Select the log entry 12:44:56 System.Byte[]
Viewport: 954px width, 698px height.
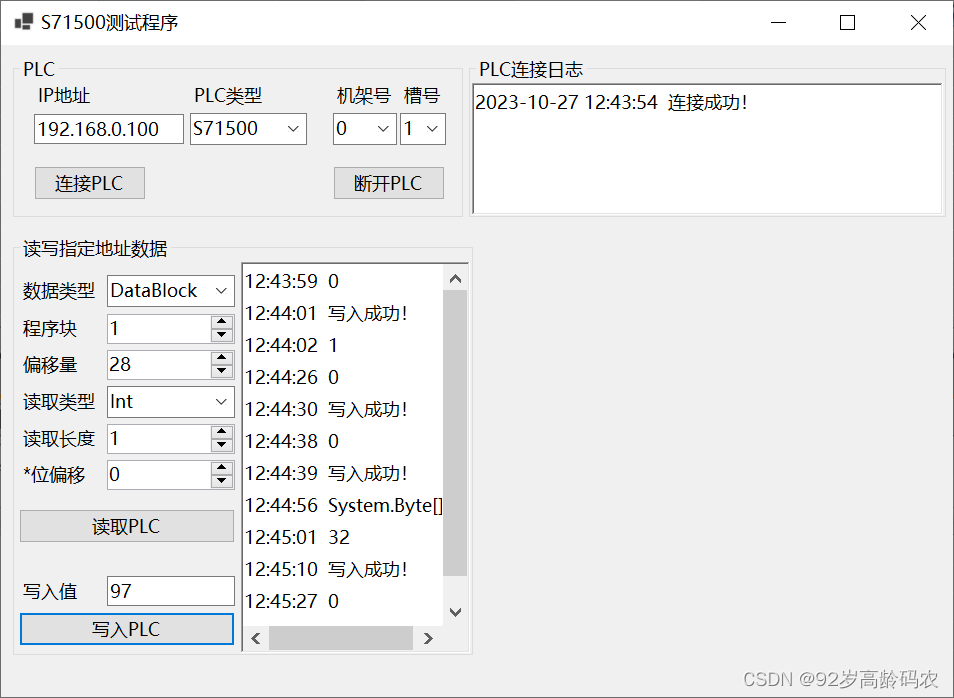(344, 506)
